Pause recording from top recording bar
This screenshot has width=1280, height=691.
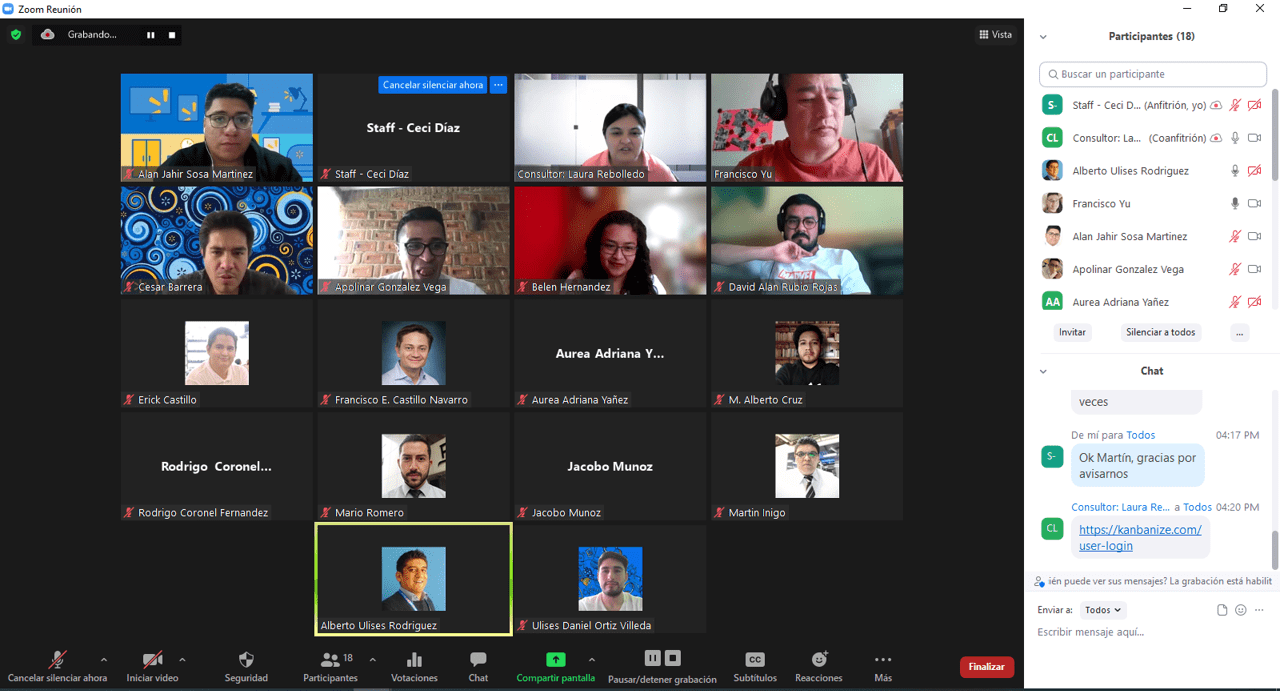[151, 35]
